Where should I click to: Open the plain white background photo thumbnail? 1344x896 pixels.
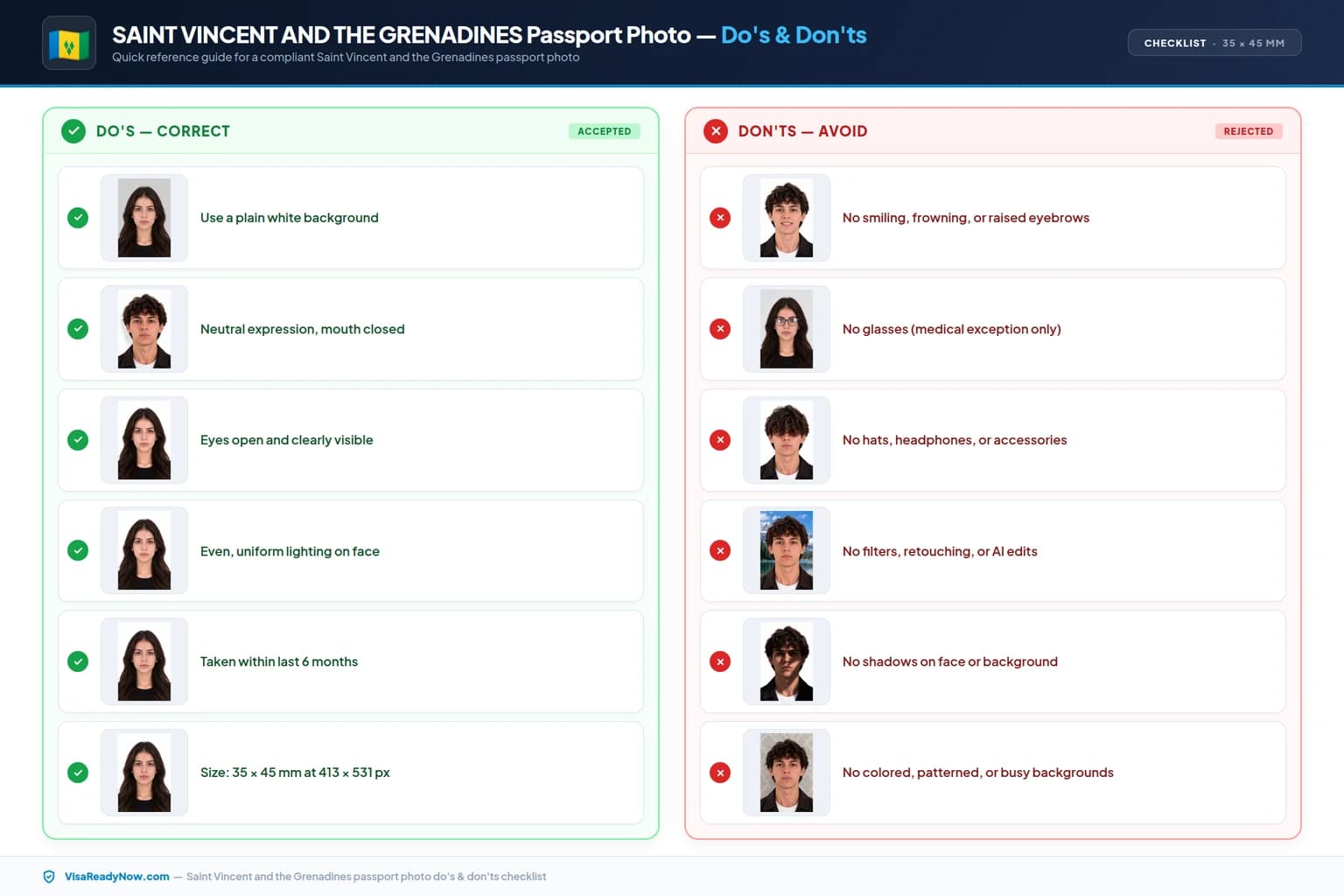click(x=144, y=218)
